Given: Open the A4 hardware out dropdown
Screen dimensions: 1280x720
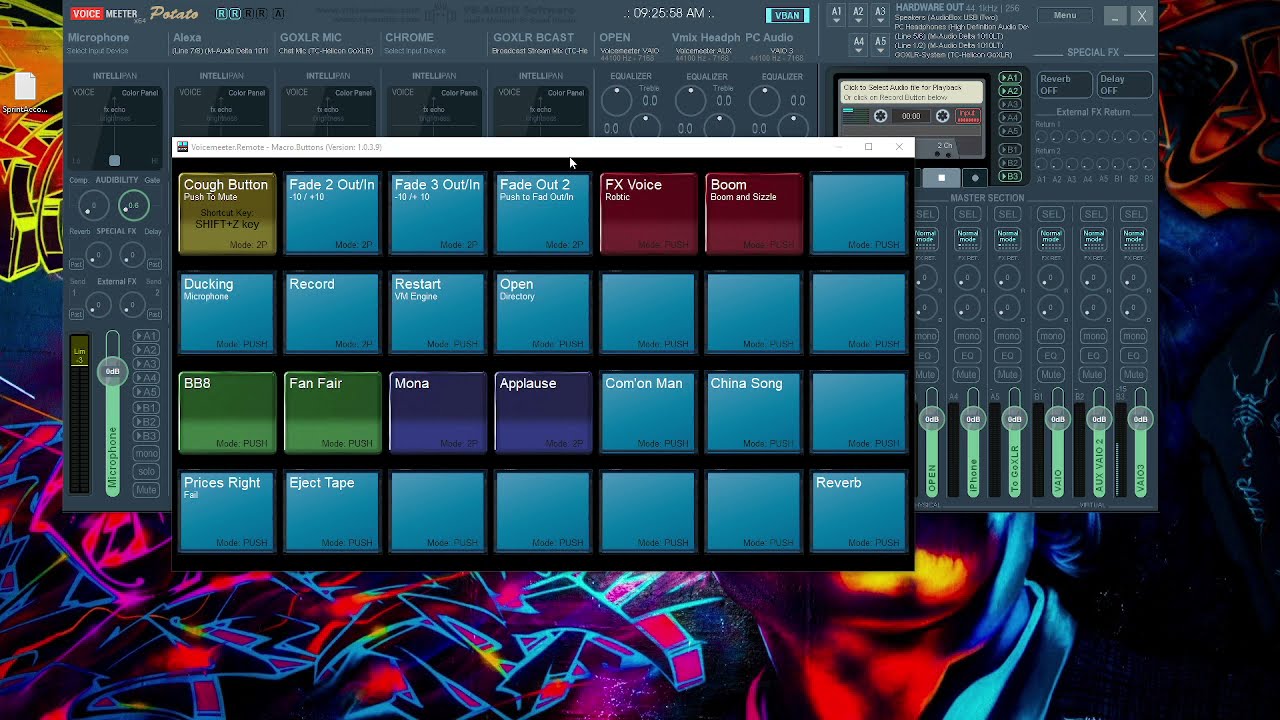Looking at the screenshot, I should click(858, 44).
